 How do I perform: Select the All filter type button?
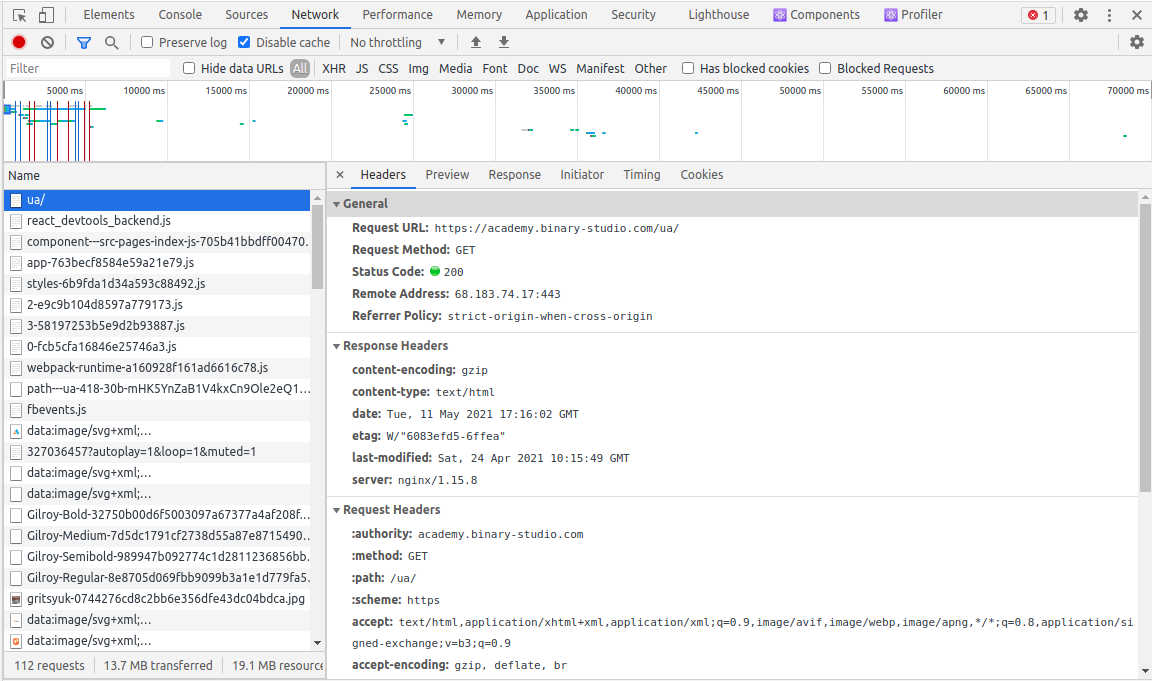(x=300, y=68)
